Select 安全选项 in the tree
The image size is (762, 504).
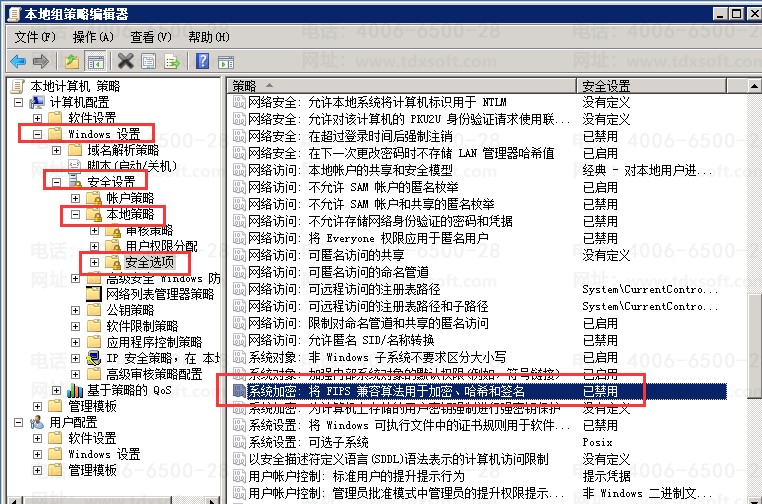click(x=148, y=262)
